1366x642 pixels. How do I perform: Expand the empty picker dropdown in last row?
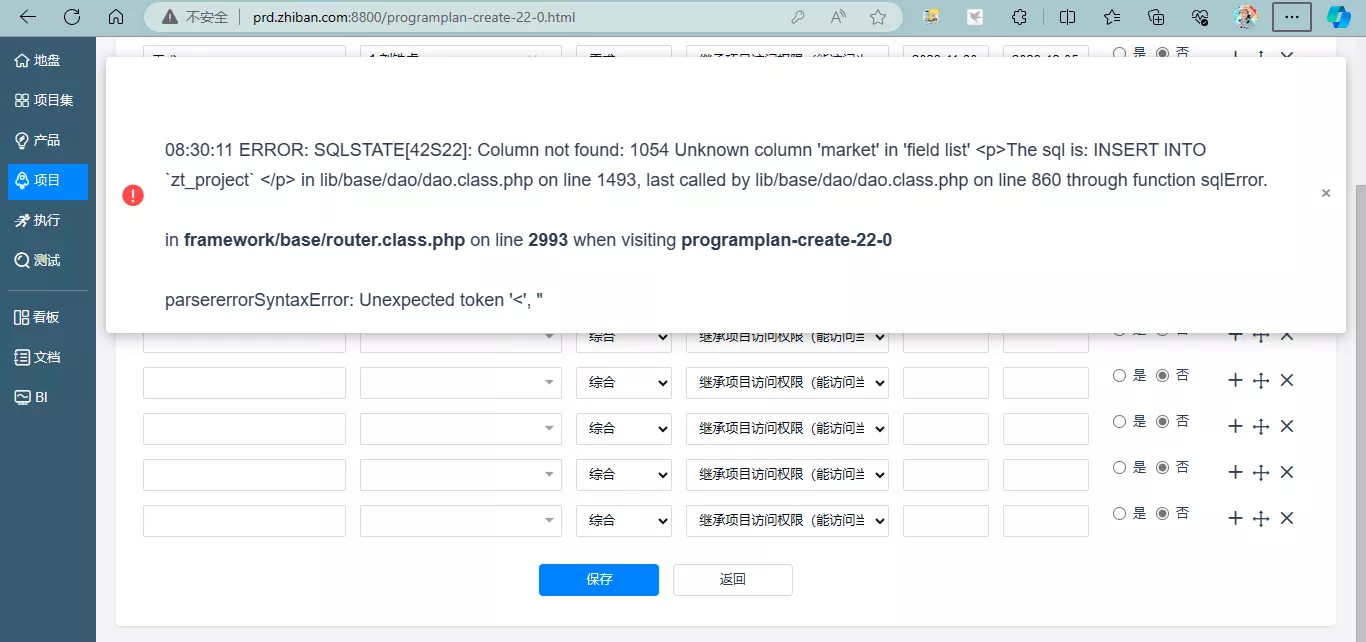point(461,521)
